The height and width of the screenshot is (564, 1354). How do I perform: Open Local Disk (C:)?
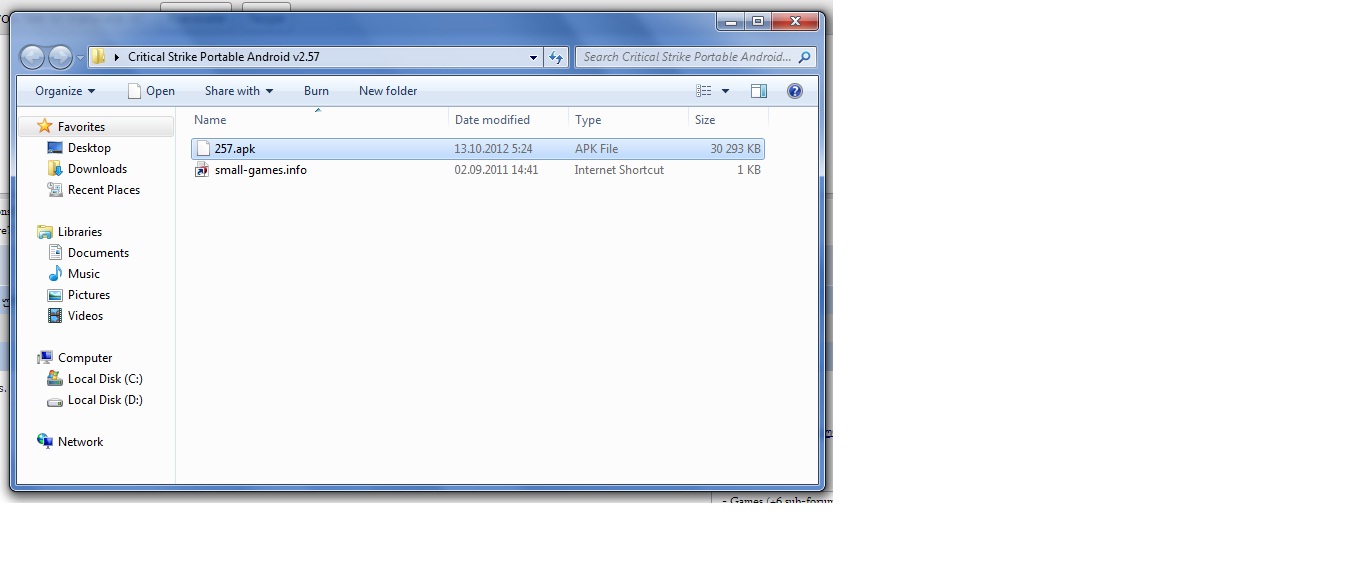pyautogui.click(x=105, y=379)
